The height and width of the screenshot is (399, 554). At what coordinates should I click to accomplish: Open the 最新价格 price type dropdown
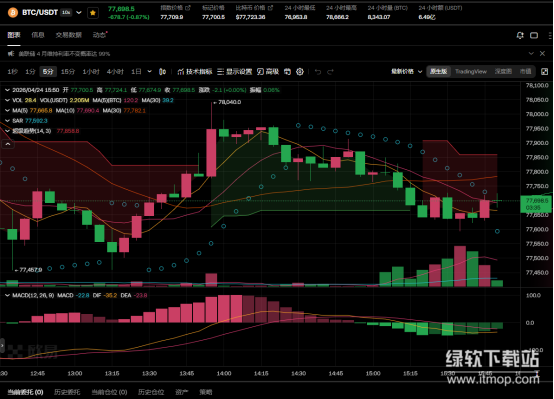(x=406, y=71)
